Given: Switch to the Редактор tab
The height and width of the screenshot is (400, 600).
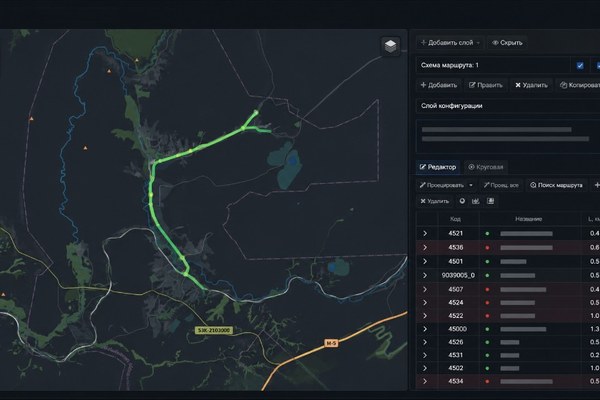Looking at the screenshot, I should pyautogui.click(x=438, y=167).
